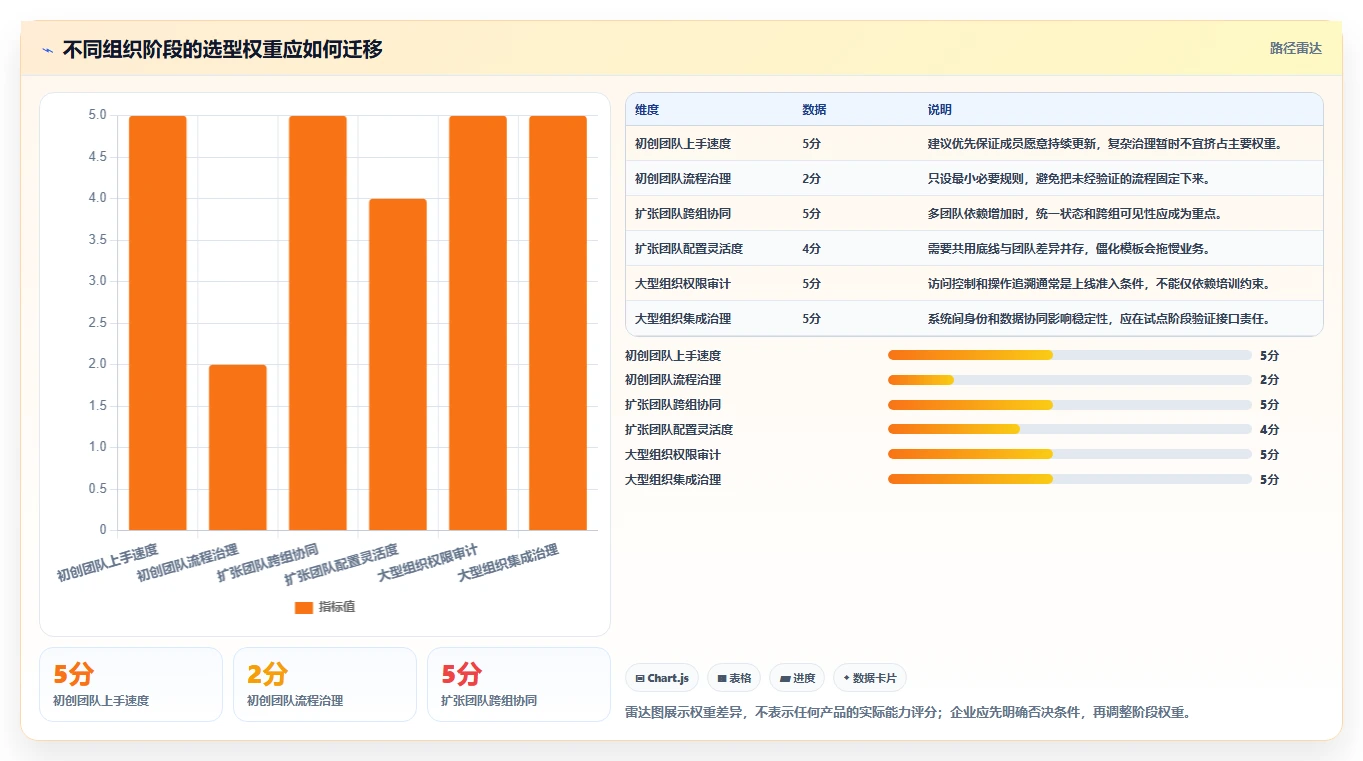Open the 5分 扩张团队跨组协同 data card

click(519, 684)
